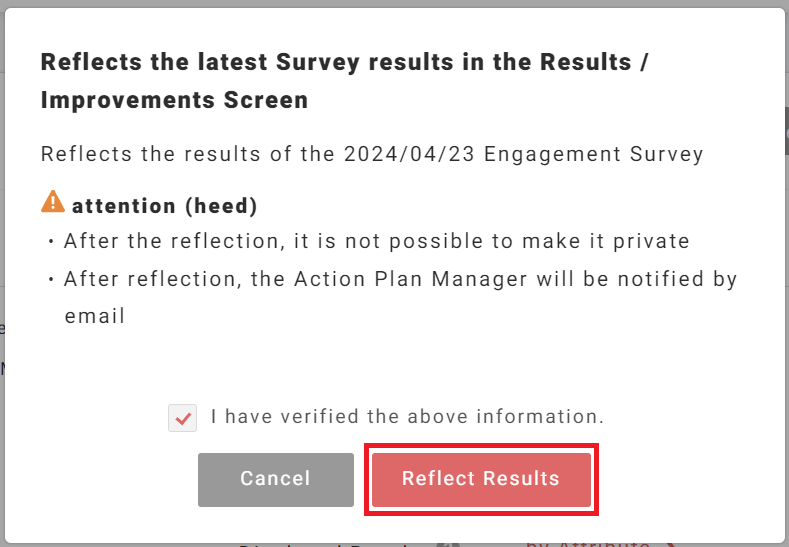Click the first bullet point marker
789x547 pixels.
51,242
